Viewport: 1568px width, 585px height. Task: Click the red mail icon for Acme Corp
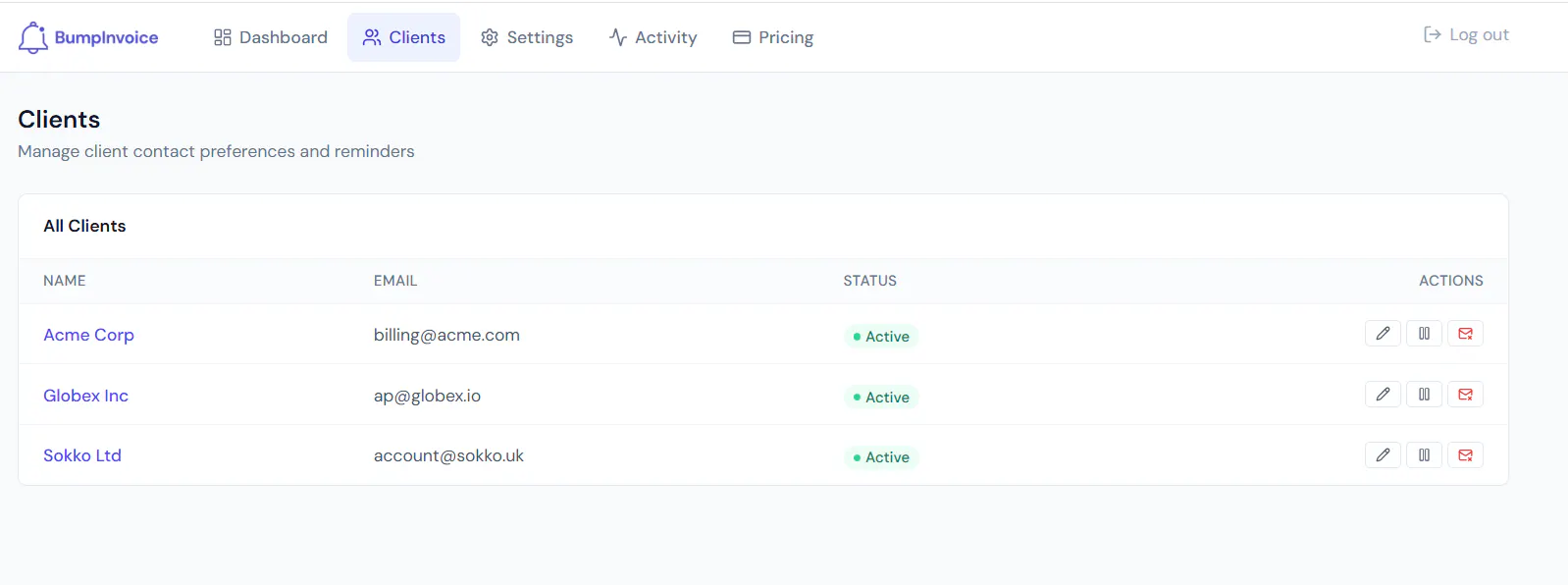(x=1465, y=334)
